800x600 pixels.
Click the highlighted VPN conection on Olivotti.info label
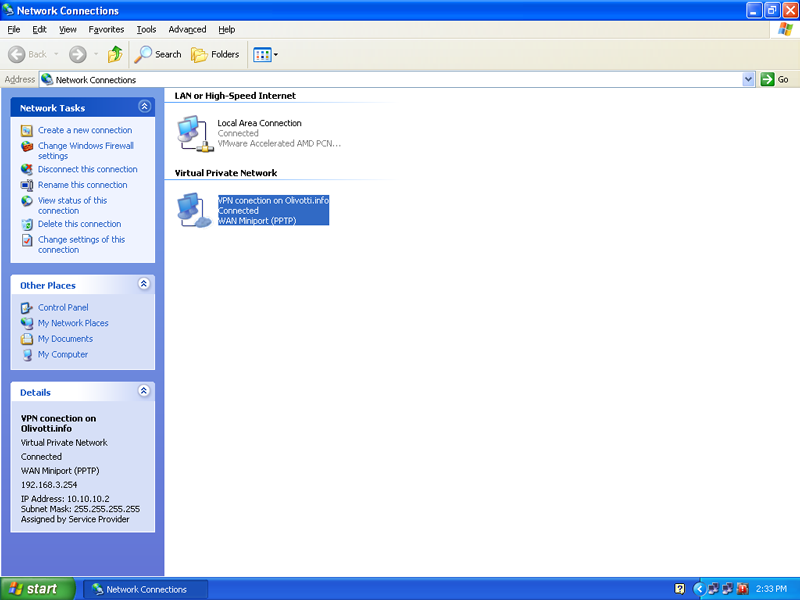point(273,200)
